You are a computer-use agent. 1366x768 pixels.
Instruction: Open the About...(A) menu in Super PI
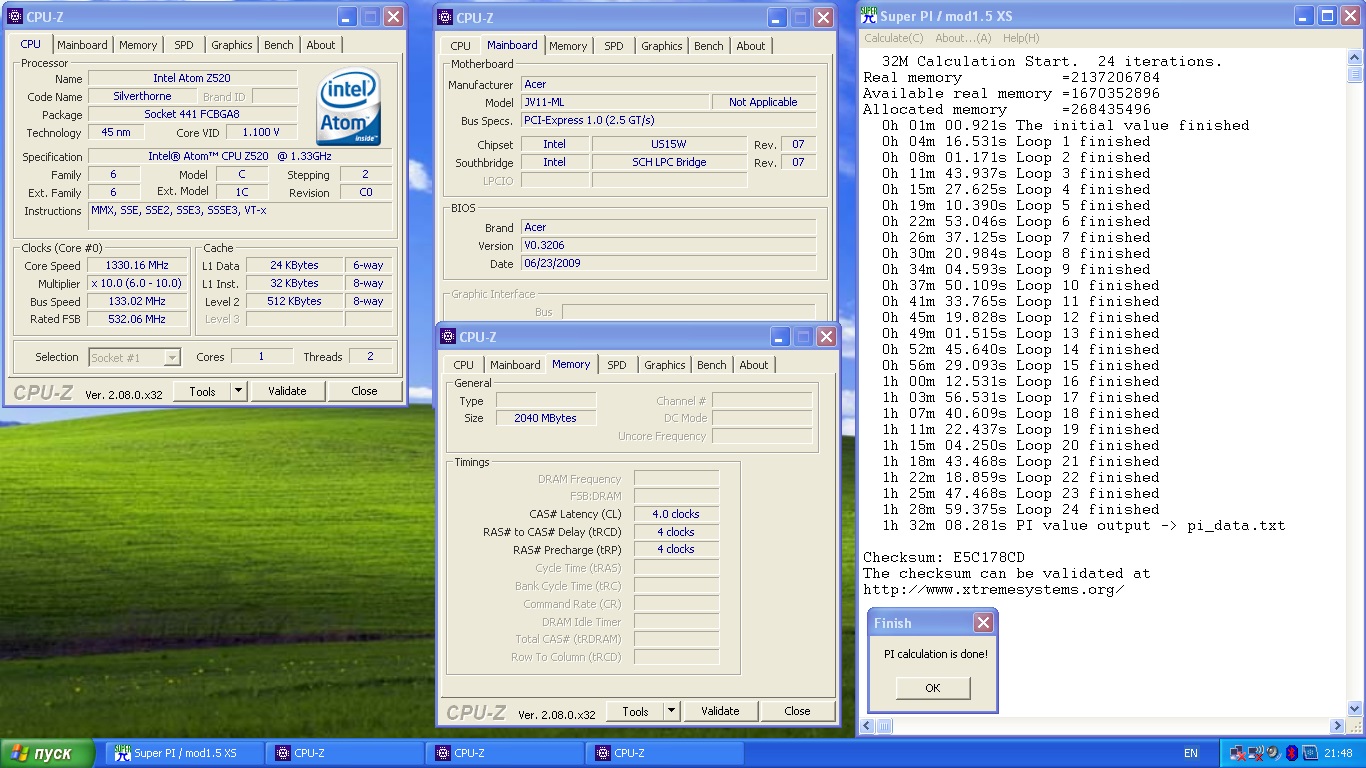[963, 38]
